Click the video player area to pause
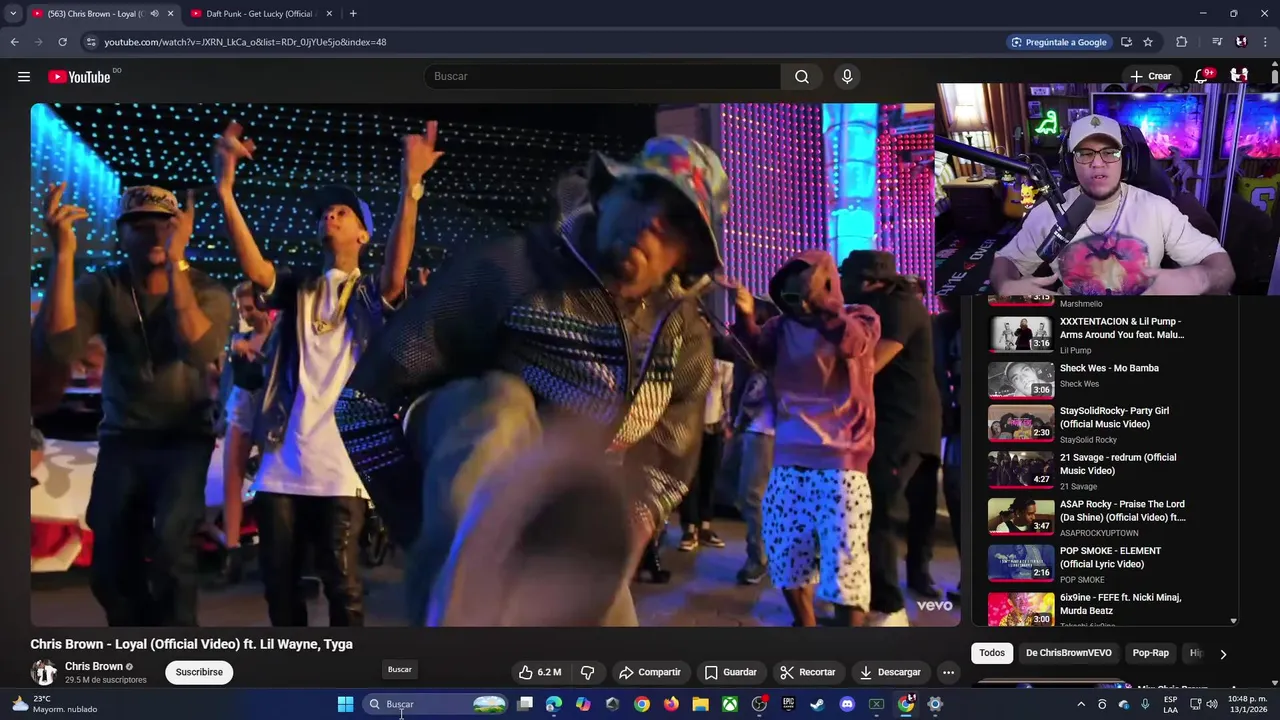 click(x=495, y=365)
